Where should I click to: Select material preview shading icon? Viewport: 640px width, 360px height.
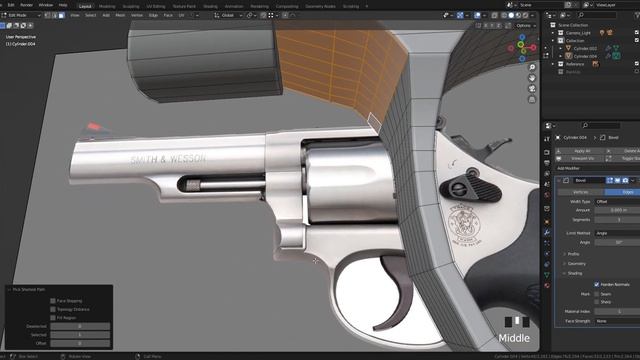[518, 15]
